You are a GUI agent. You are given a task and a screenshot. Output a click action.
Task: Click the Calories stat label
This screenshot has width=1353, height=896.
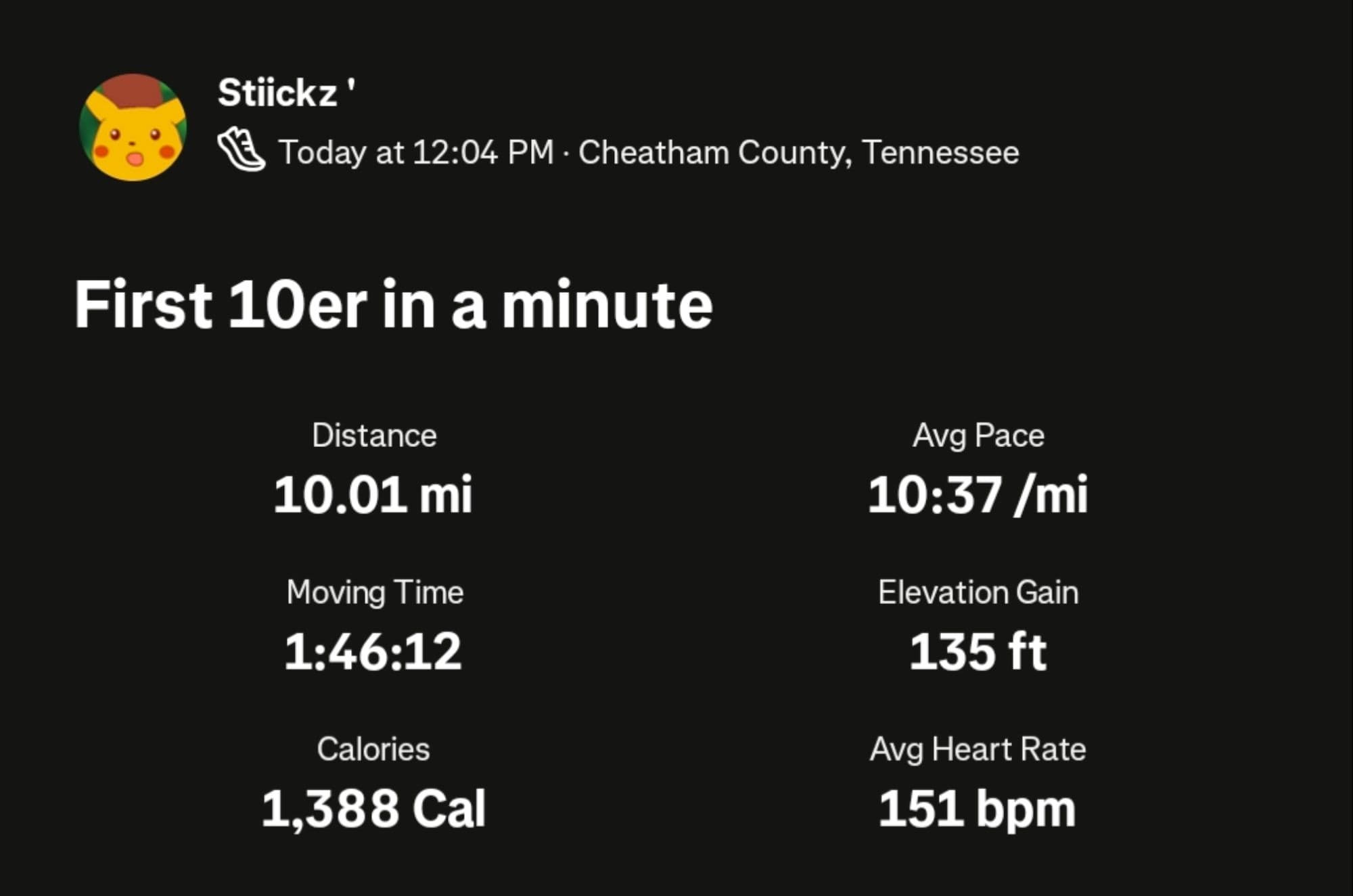373,749
